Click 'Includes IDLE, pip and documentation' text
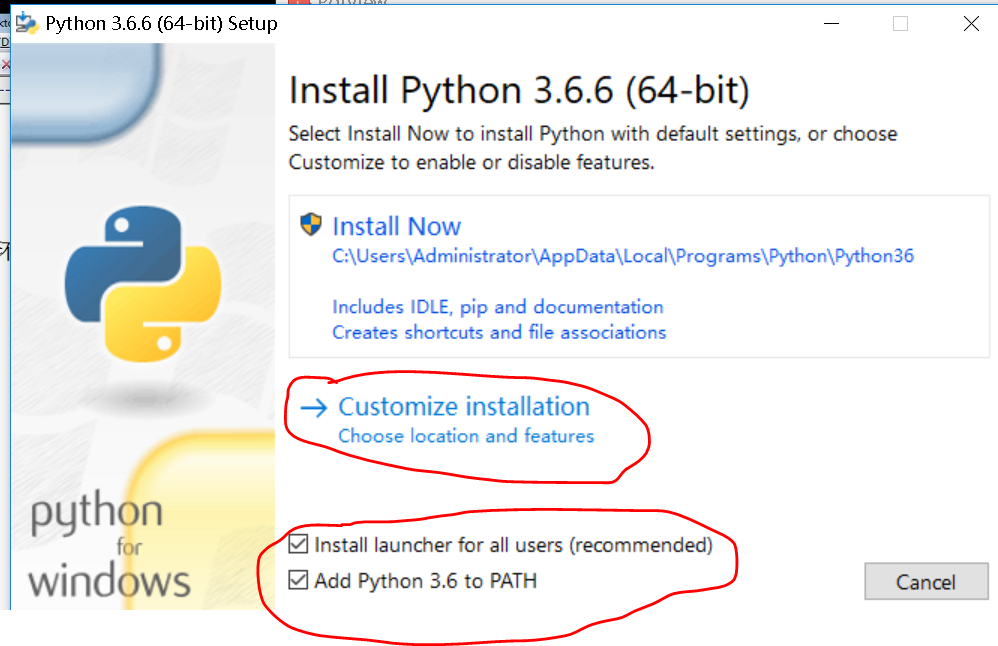998x646 pixels. (498, 307)
